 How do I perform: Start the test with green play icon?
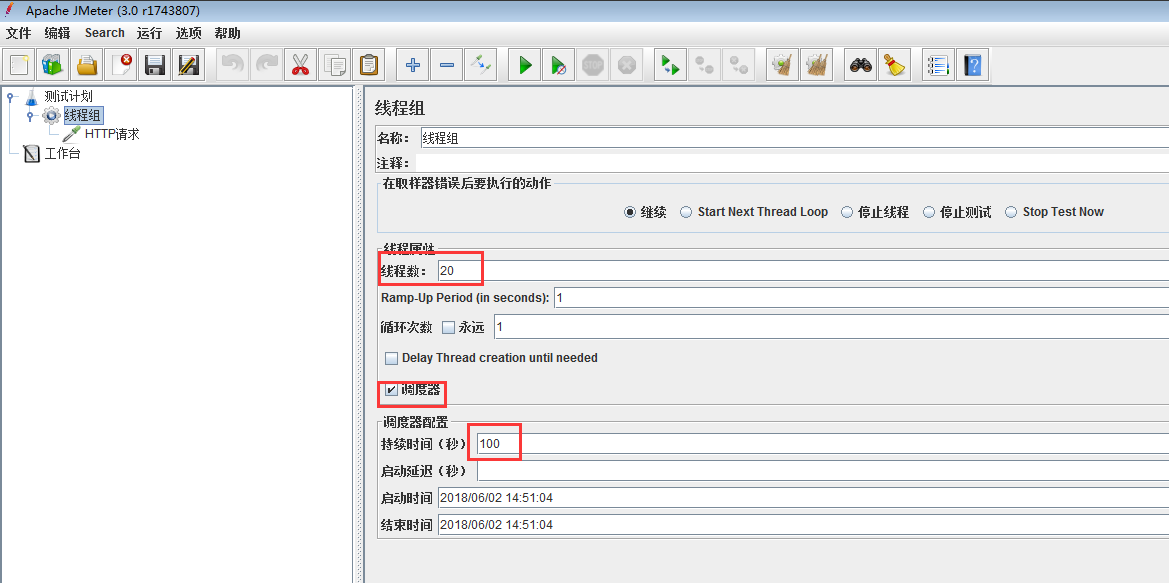tap(525, 65)
